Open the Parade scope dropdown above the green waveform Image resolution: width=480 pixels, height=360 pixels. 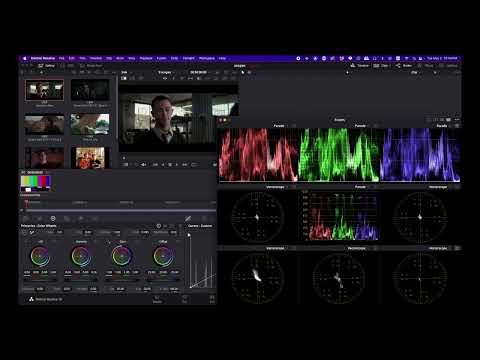tap(363, 126)
